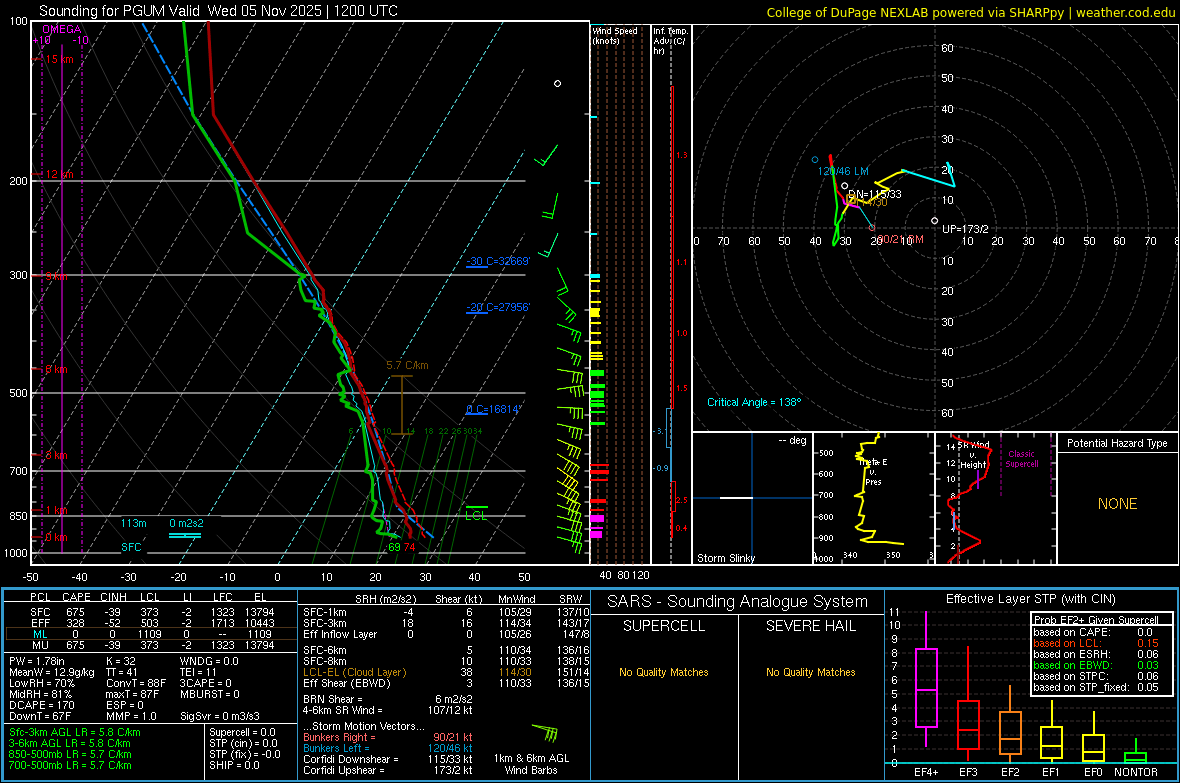Click the Critical Angle = 138° readout
Image resolution: width=1180 pixels, height=783 pixels.
tap(754, 402)
